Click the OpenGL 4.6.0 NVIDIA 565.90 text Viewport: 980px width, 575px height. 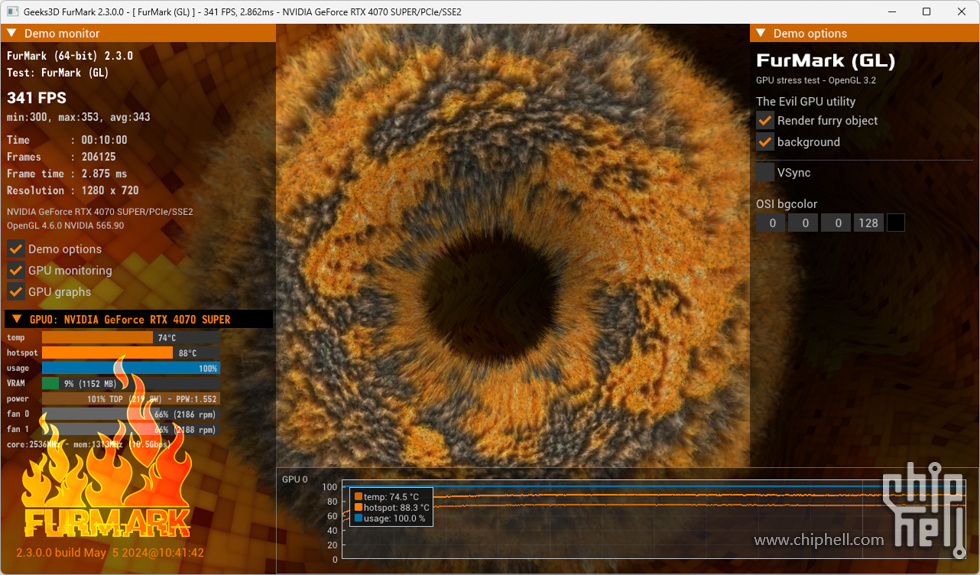pos(66,226)
